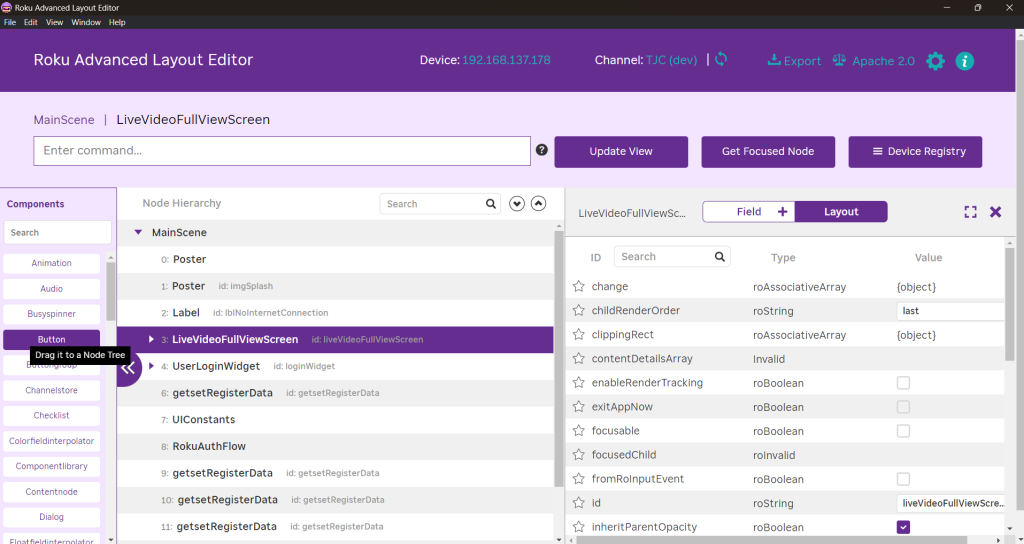The image size is (1024, 544).
Task: Open the Edit menu
Action: point(31,22)
